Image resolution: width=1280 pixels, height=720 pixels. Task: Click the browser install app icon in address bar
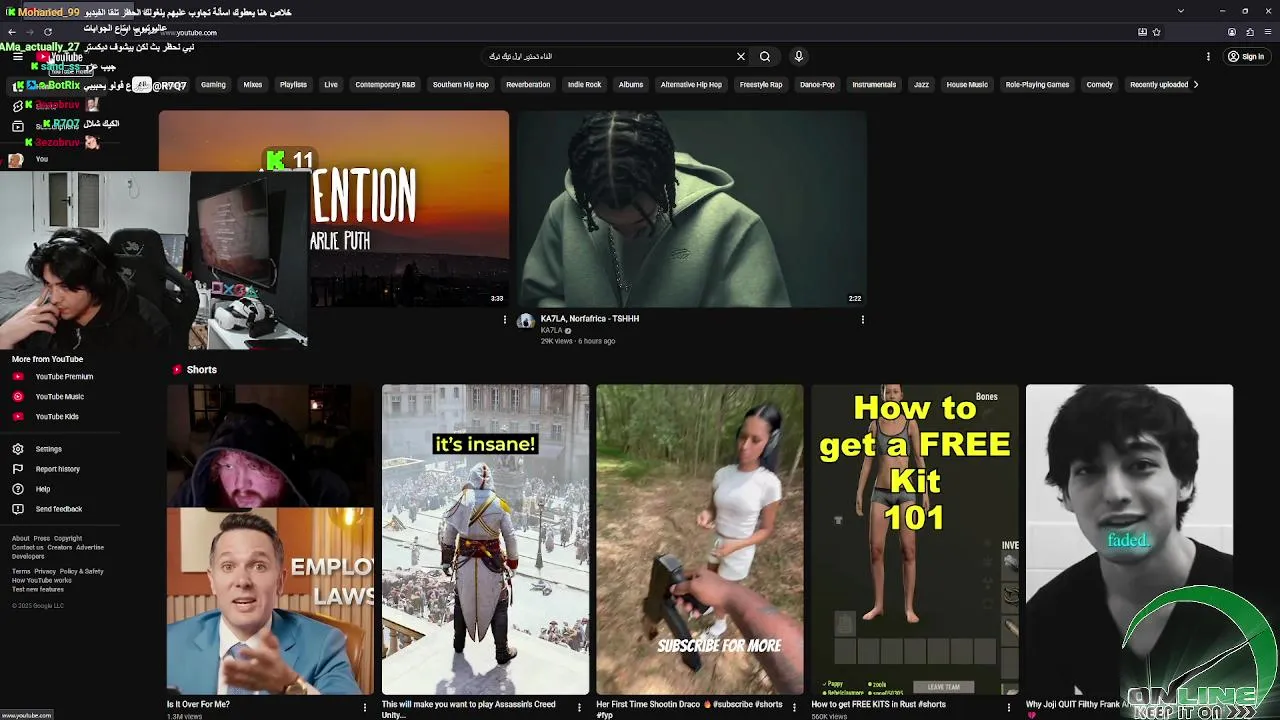(1142, 32)
